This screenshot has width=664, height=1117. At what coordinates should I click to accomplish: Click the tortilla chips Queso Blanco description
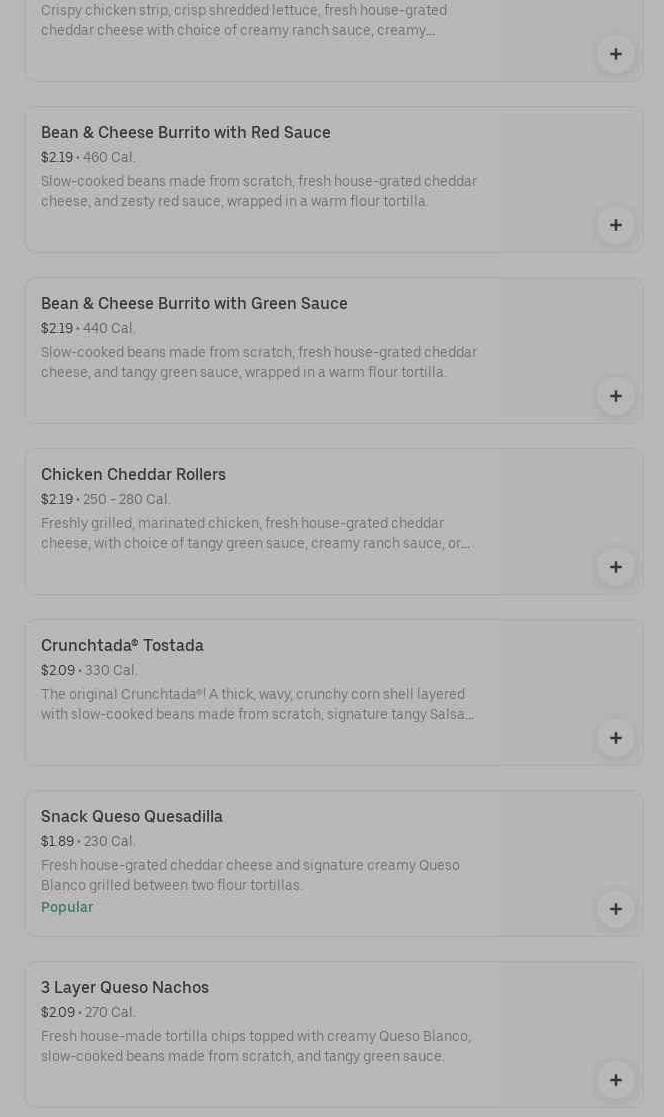click(255, 1047)
